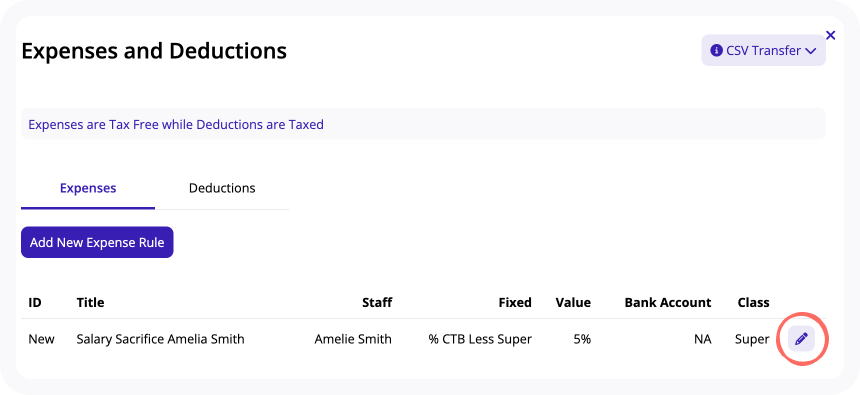This screenshot has height=395, width=860.
Task: Select the Expenses tab
Action: [x=88, y=188]
